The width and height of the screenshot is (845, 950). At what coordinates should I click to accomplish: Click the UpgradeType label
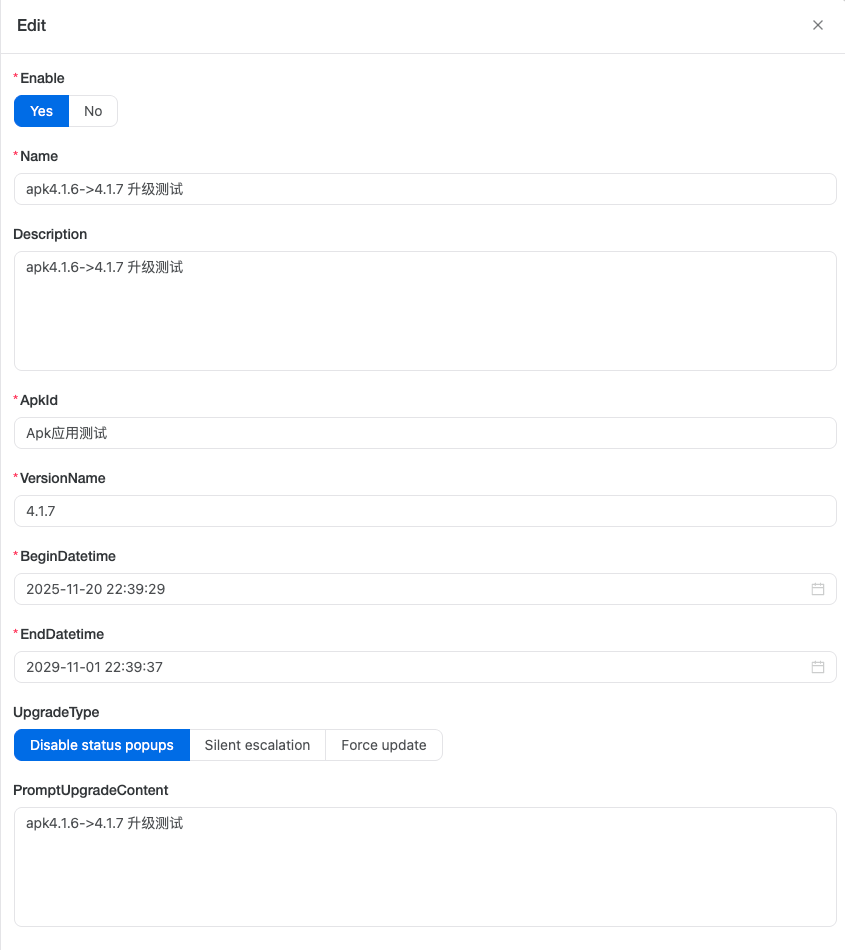(56, 712)
